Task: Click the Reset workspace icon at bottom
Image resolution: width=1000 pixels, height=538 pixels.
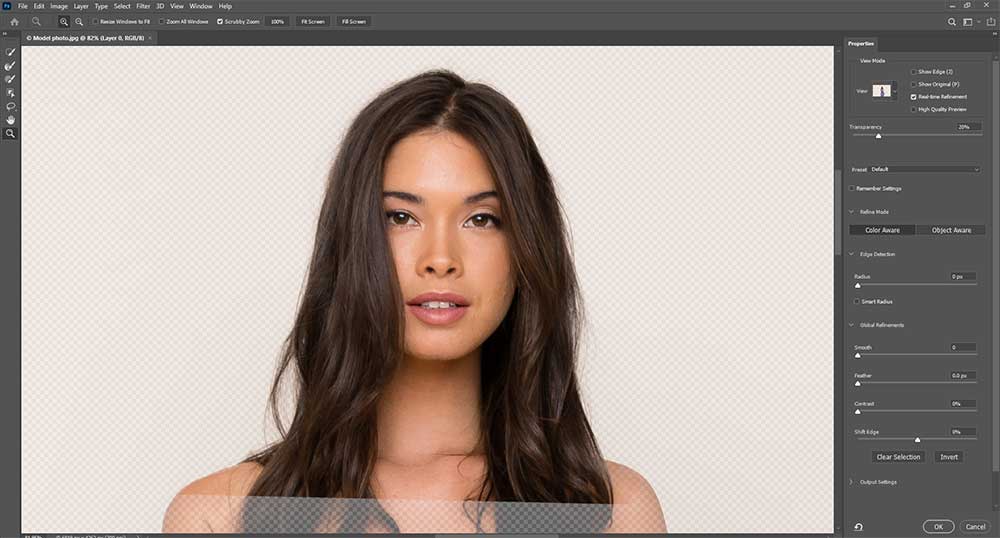Action: pyautogui.click(x=858, y=527)
